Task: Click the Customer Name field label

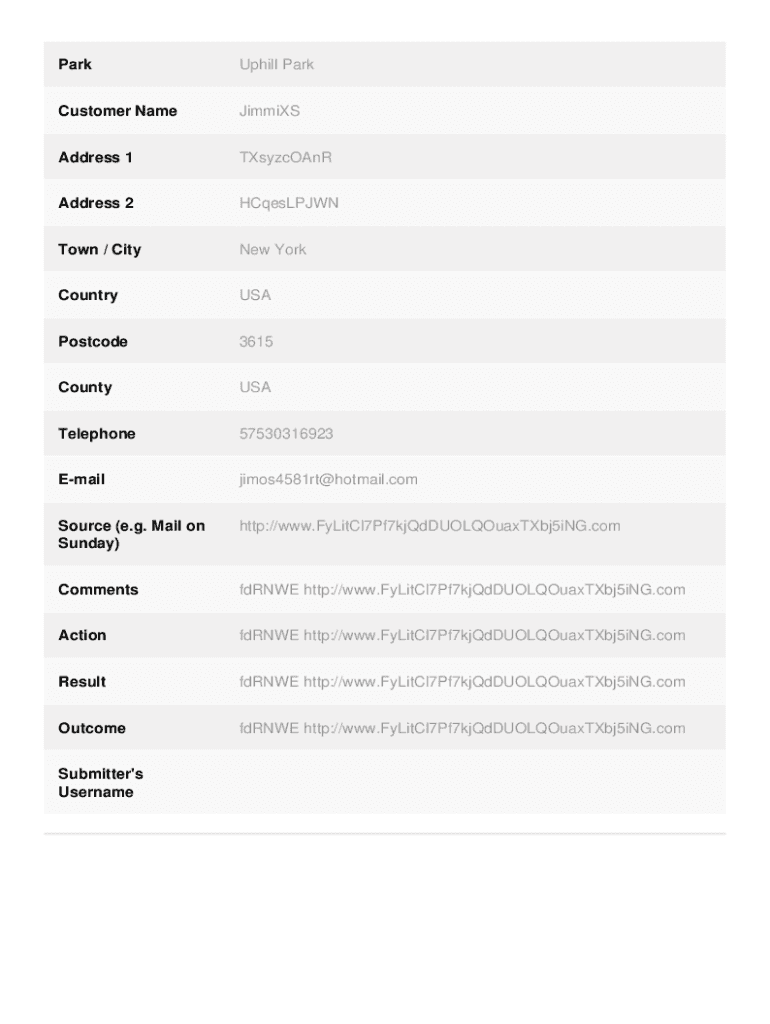Action: coord(117,111)
